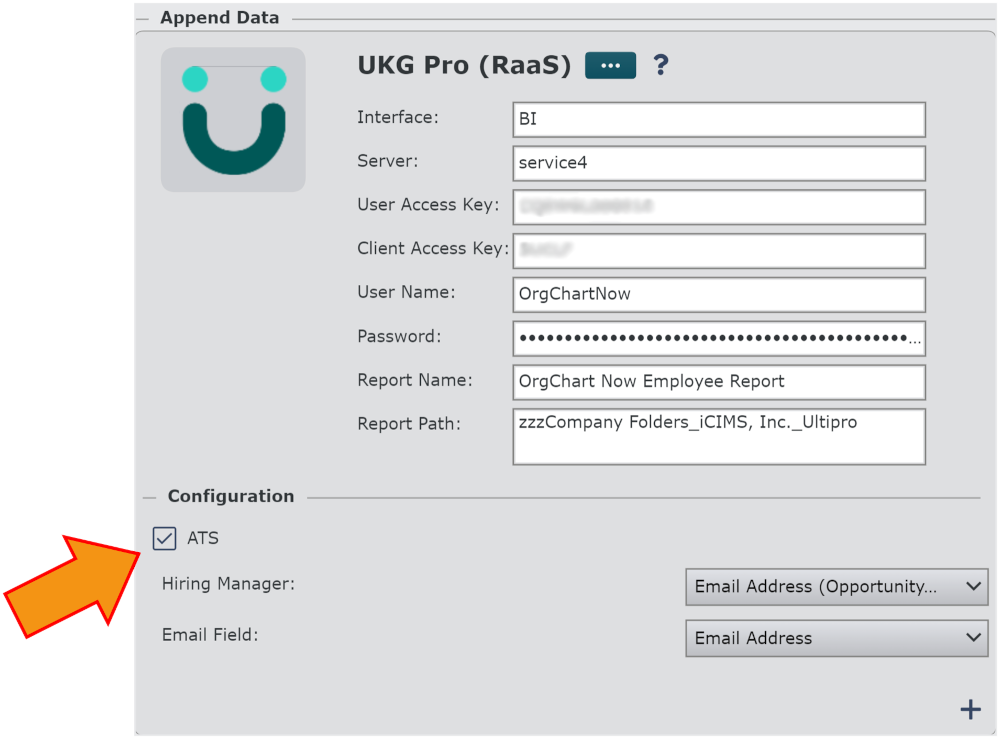Click the Report Path text area
The width and height of the screenshot is (1000, 739).
click(x=719, y=436)
